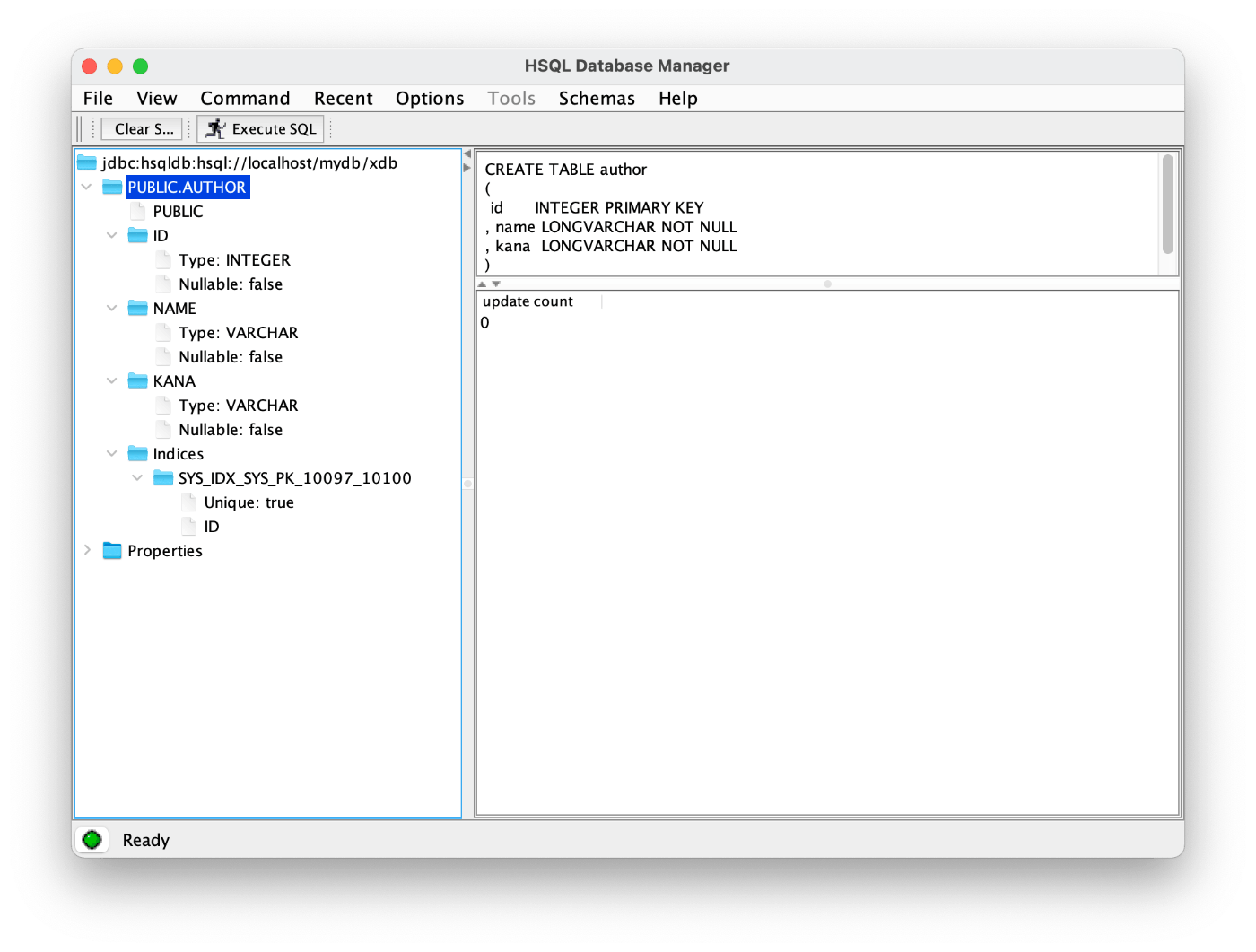This screenshot has height=952, width=1256.
Task: Select the PUBLIC.AUTHOR table label
Action: coord(187,187)
